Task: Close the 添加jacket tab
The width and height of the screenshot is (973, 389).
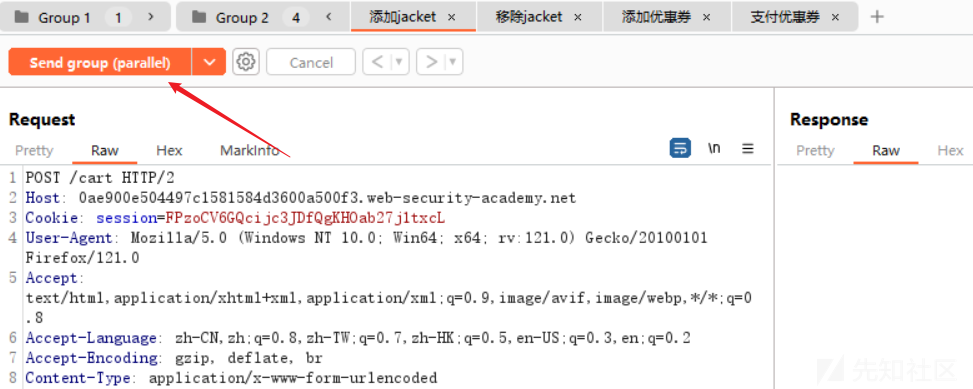Action: click(x=452, y=17)
